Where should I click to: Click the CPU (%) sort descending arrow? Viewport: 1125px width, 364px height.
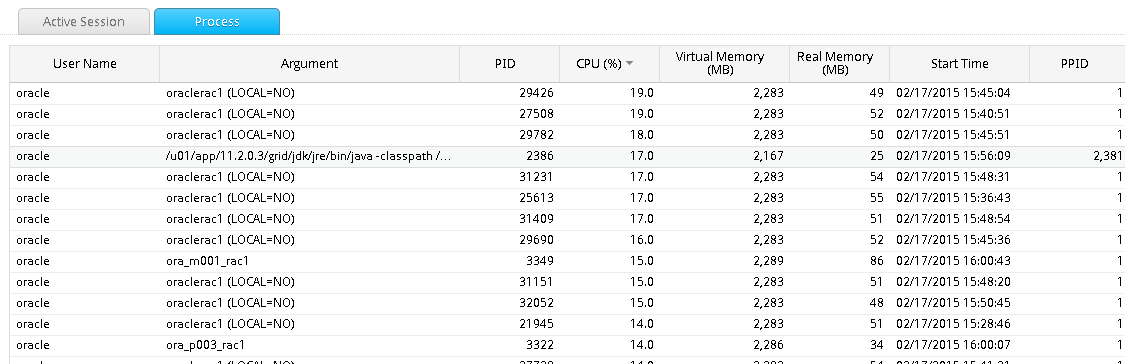[x=630, y=63]
